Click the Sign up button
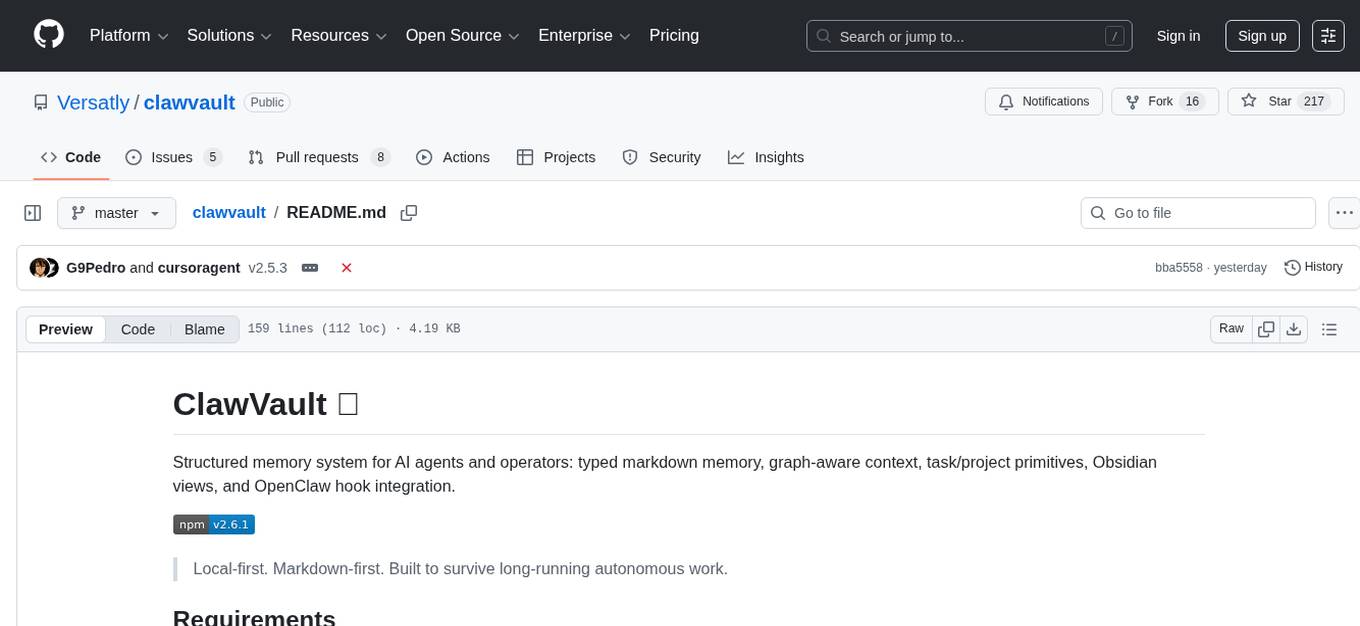This screenshot has height=626, width=1360. coord(1261,36)
